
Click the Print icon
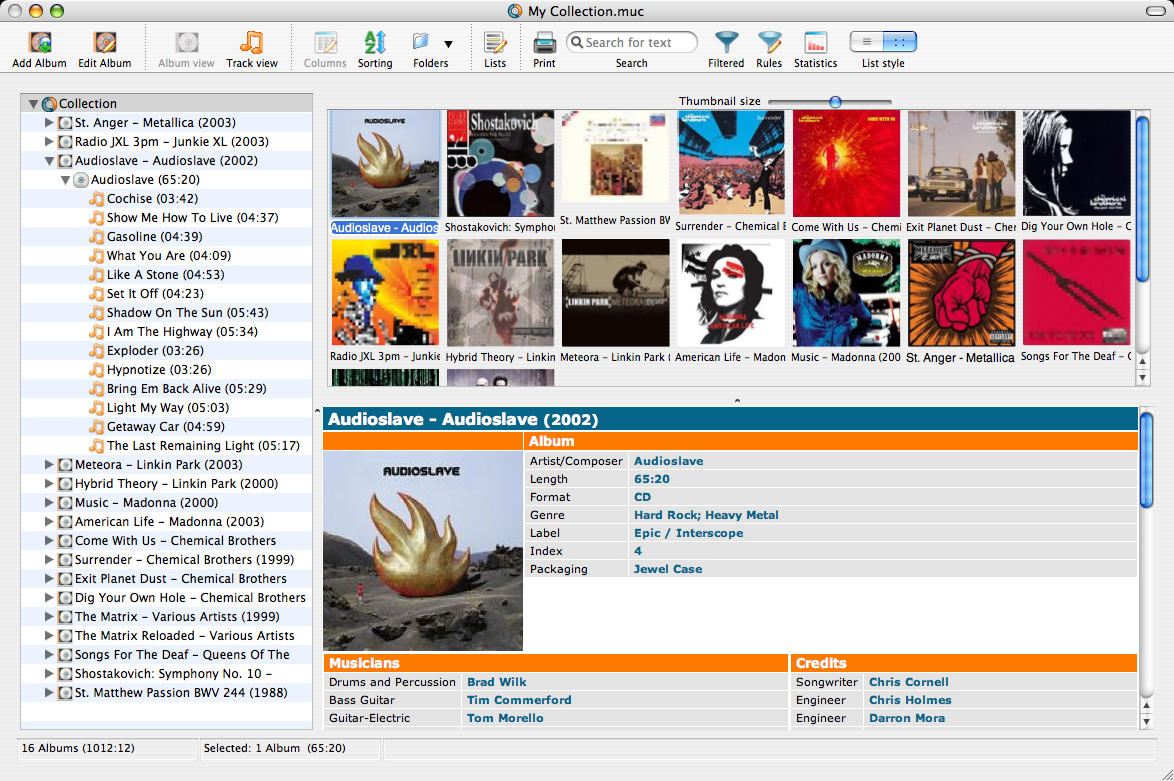click(544, 43)
